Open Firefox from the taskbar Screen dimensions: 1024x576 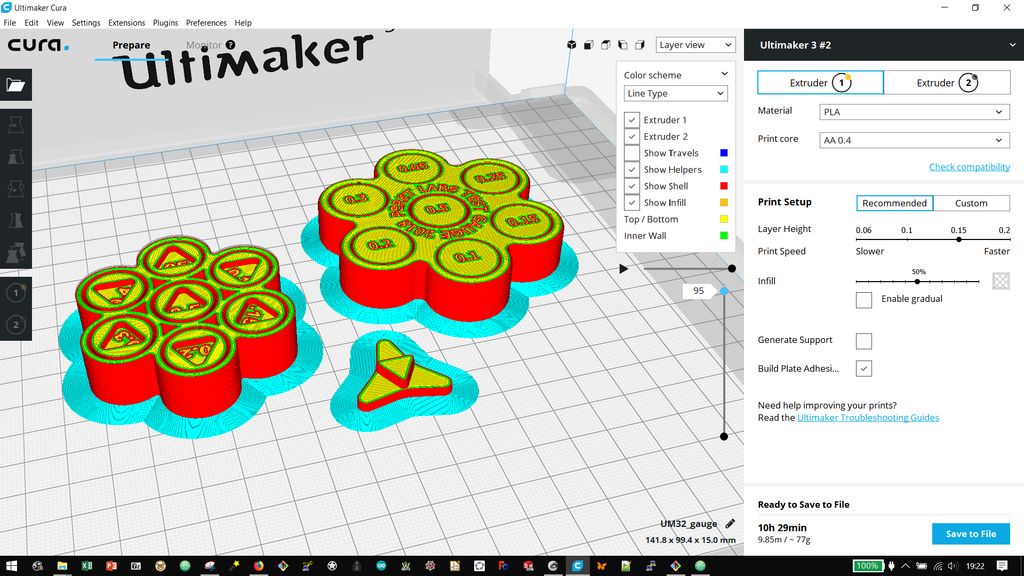[259, 566]
